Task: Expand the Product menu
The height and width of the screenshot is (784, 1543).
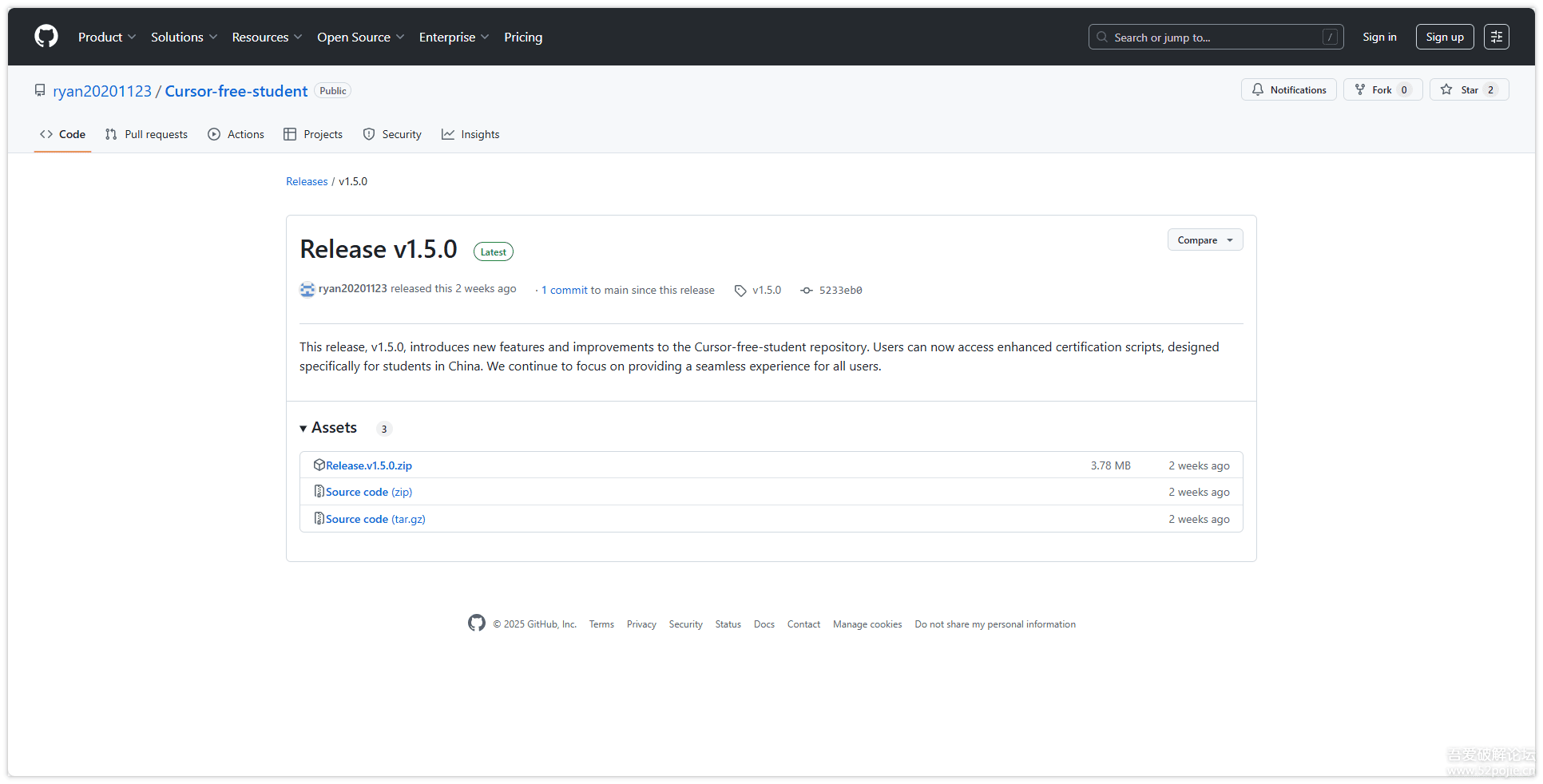Action: click(x=107, y=37)
